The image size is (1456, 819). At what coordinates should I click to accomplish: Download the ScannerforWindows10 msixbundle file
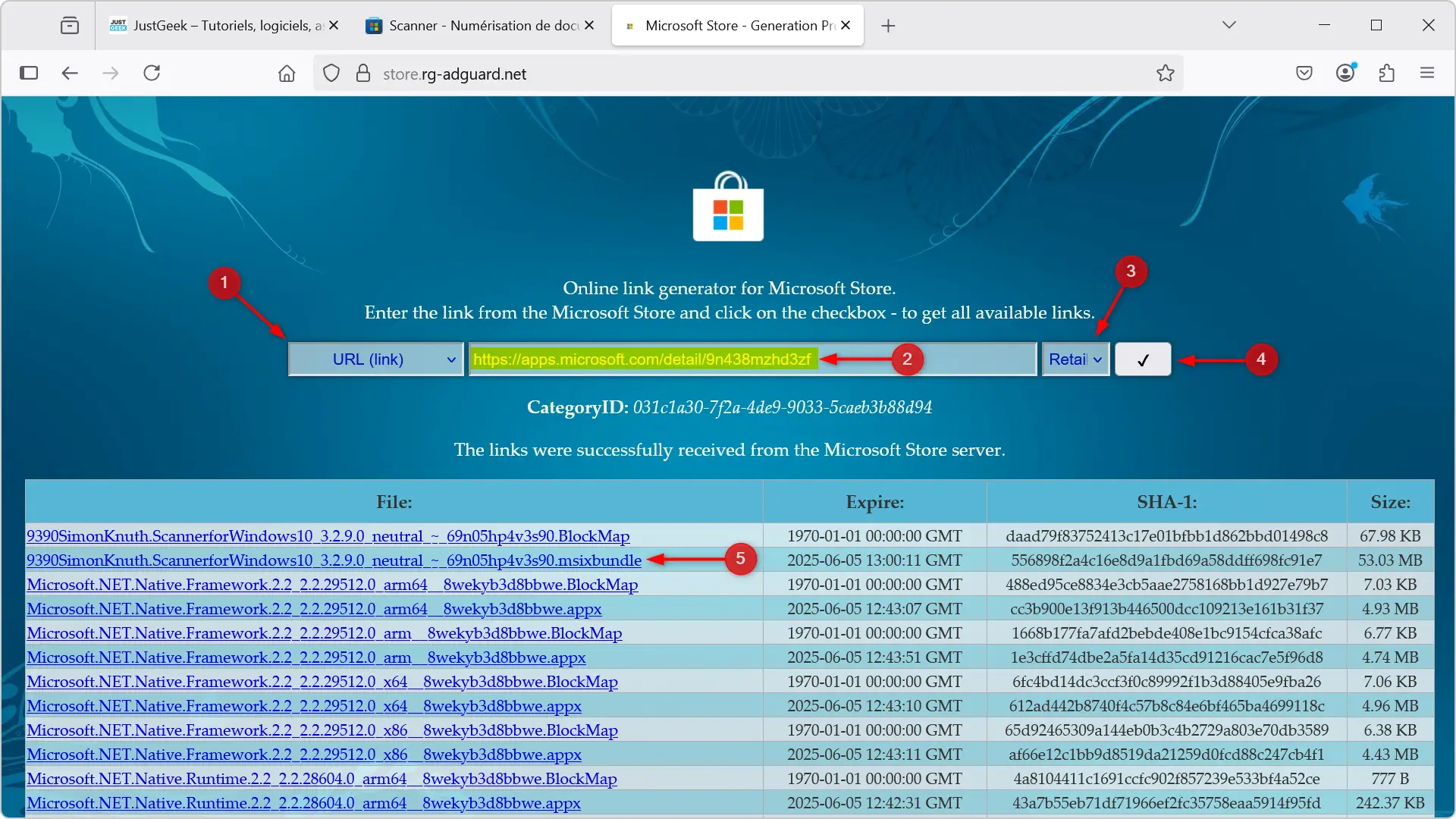(x=334, y=560)
